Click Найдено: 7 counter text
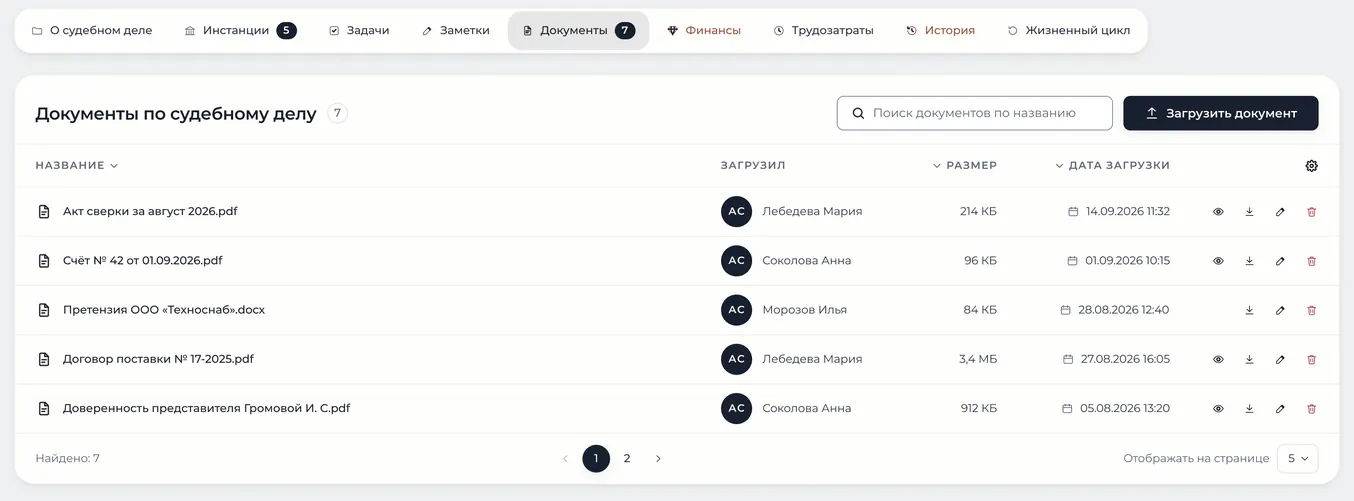Image resolution: width=1354 pixels, height=501 pixels. pyautogui.click(x=67, y=459)
